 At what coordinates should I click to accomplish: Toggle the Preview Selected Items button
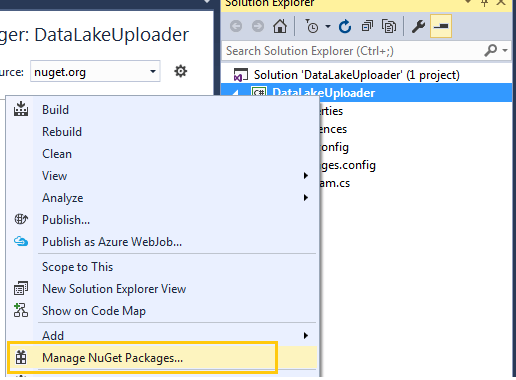441,26
